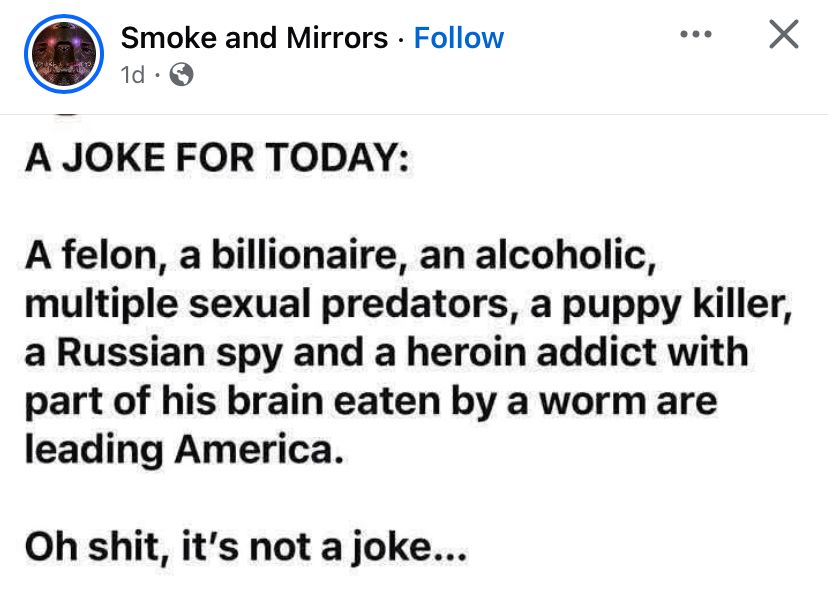This screenshot has height=590, width=828.
Task: Open the post's 1d timestamp link
Action: click(x=133, y=74)
